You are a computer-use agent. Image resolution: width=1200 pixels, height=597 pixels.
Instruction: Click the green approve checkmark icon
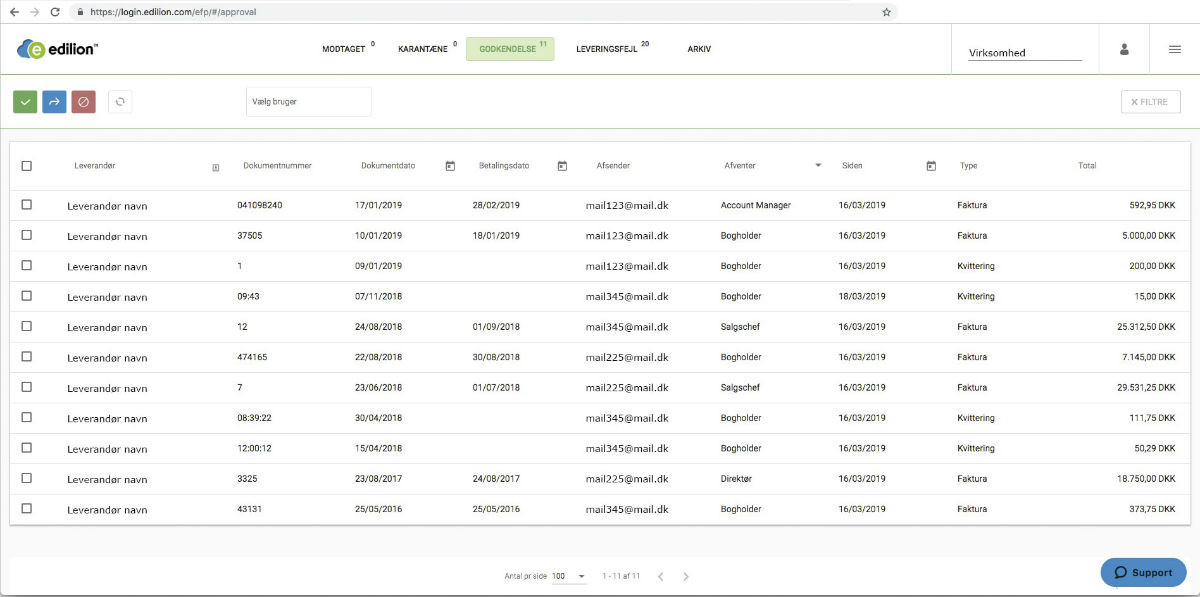(24, 101)
